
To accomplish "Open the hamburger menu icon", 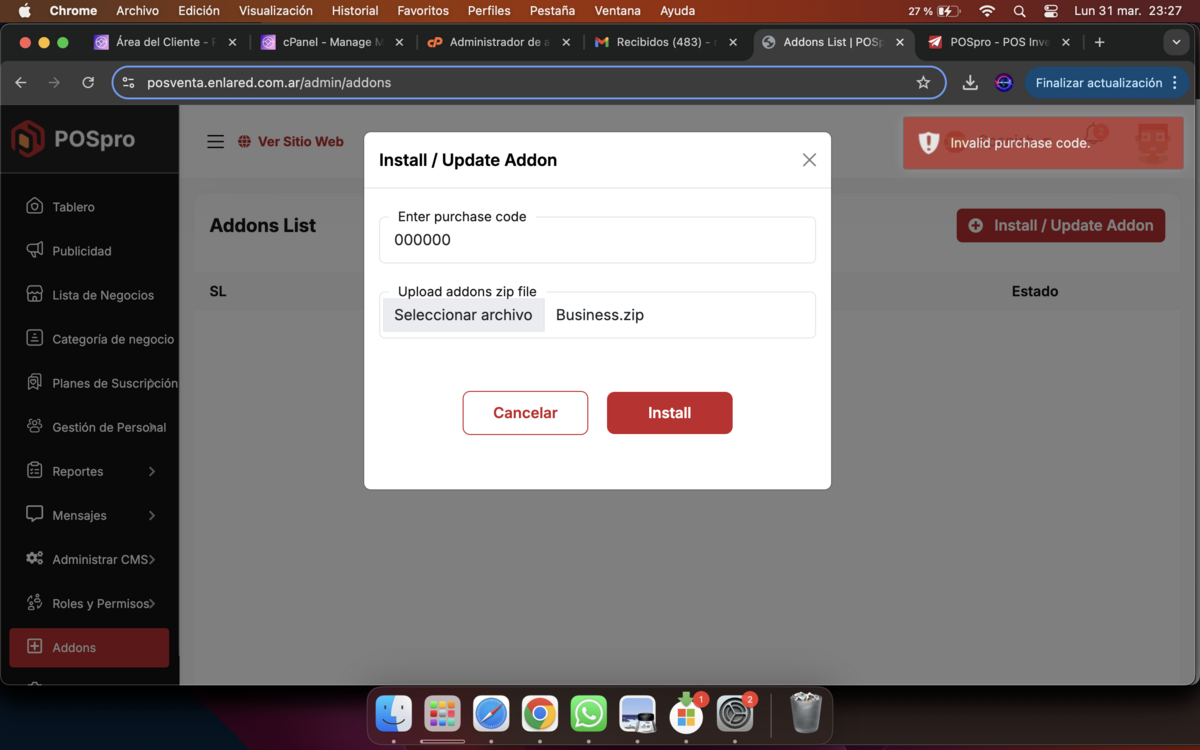I will click(215, 142).
